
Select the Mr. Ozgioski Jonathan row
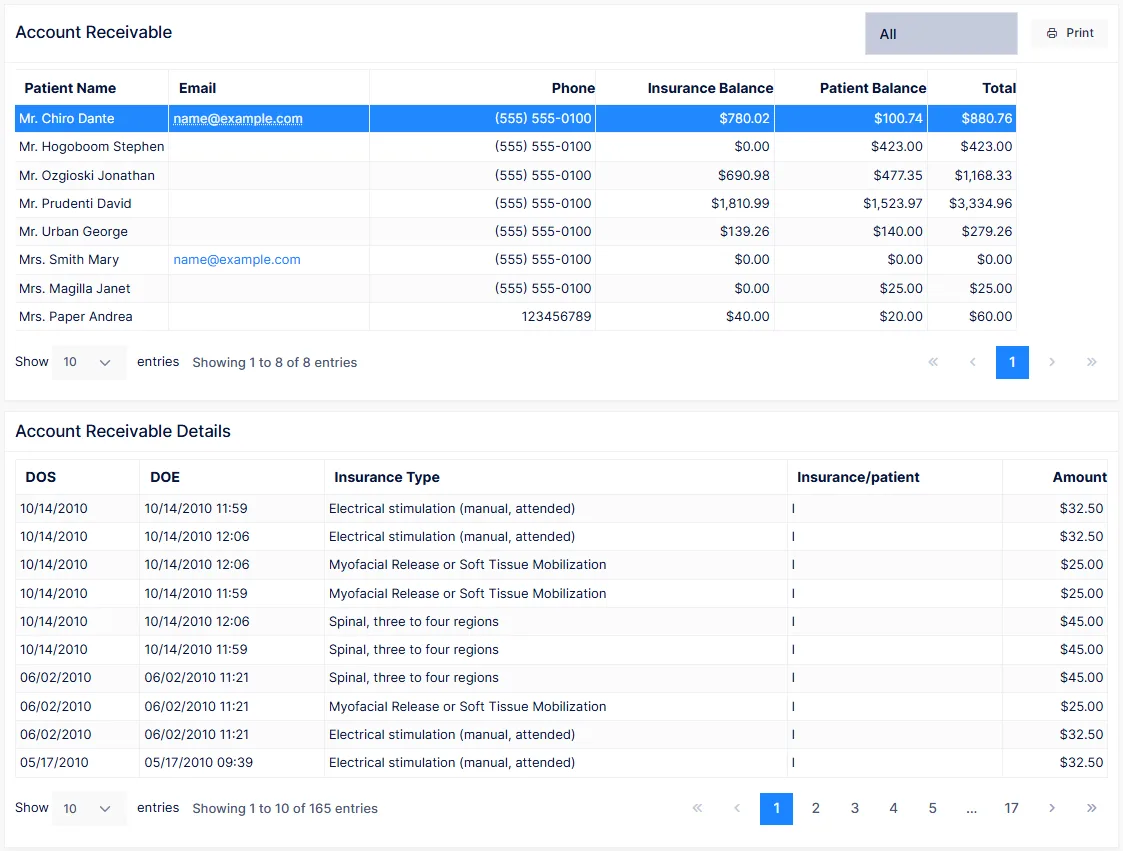coord(516,175)
